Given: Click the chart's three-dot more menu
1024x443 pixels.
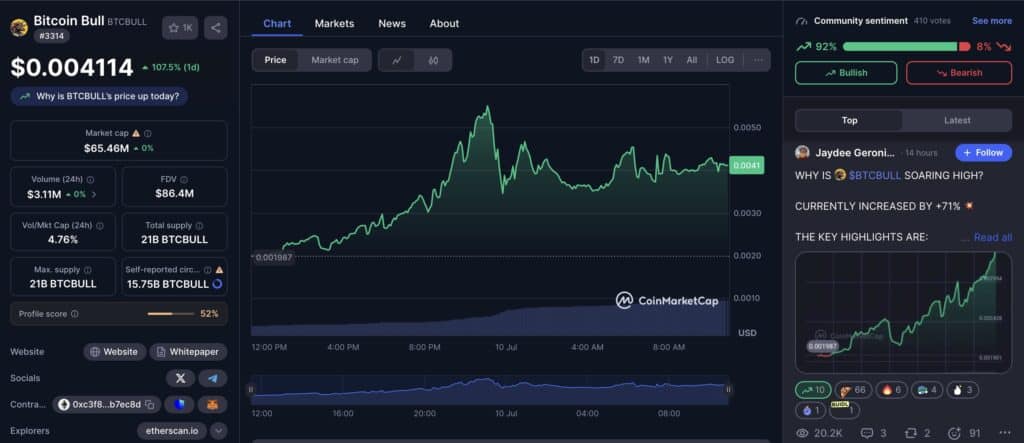Looking at the screenshot, I should 758,60.
